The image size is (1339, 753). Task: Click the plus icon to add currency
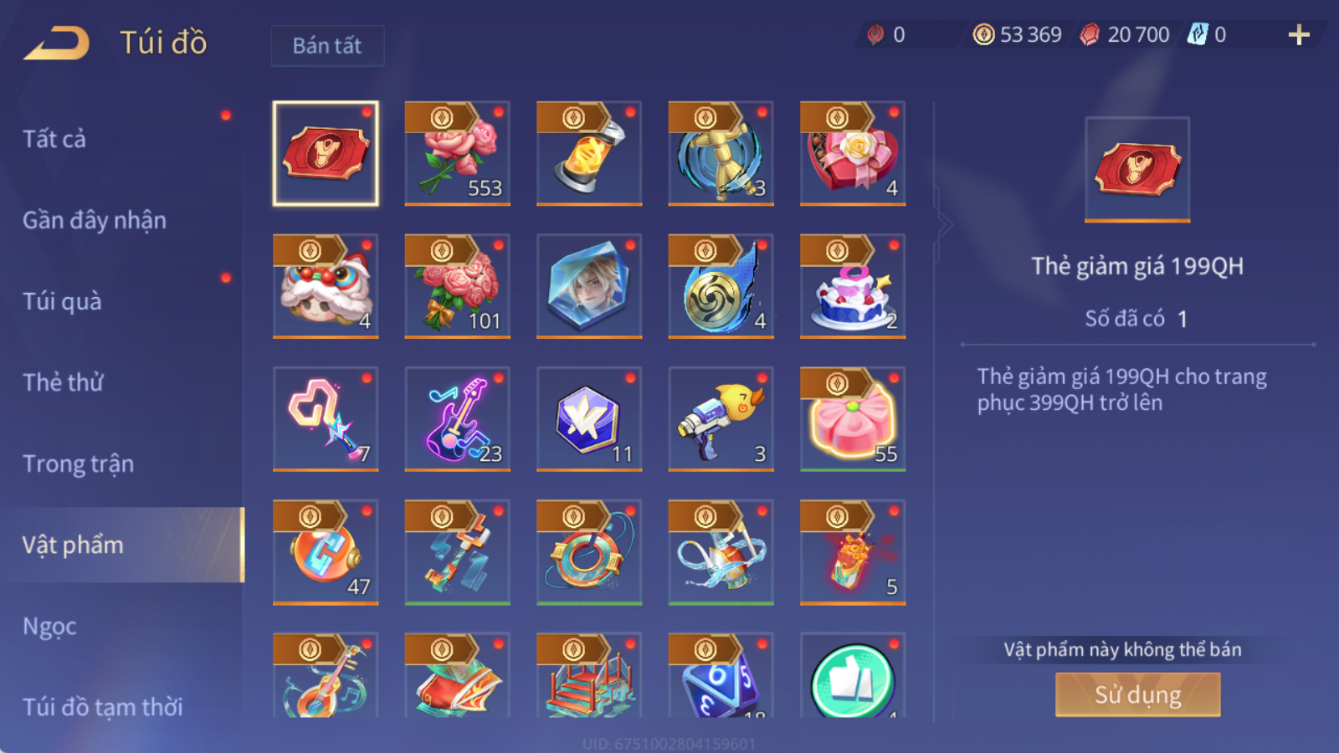[x=1299, y=35]
